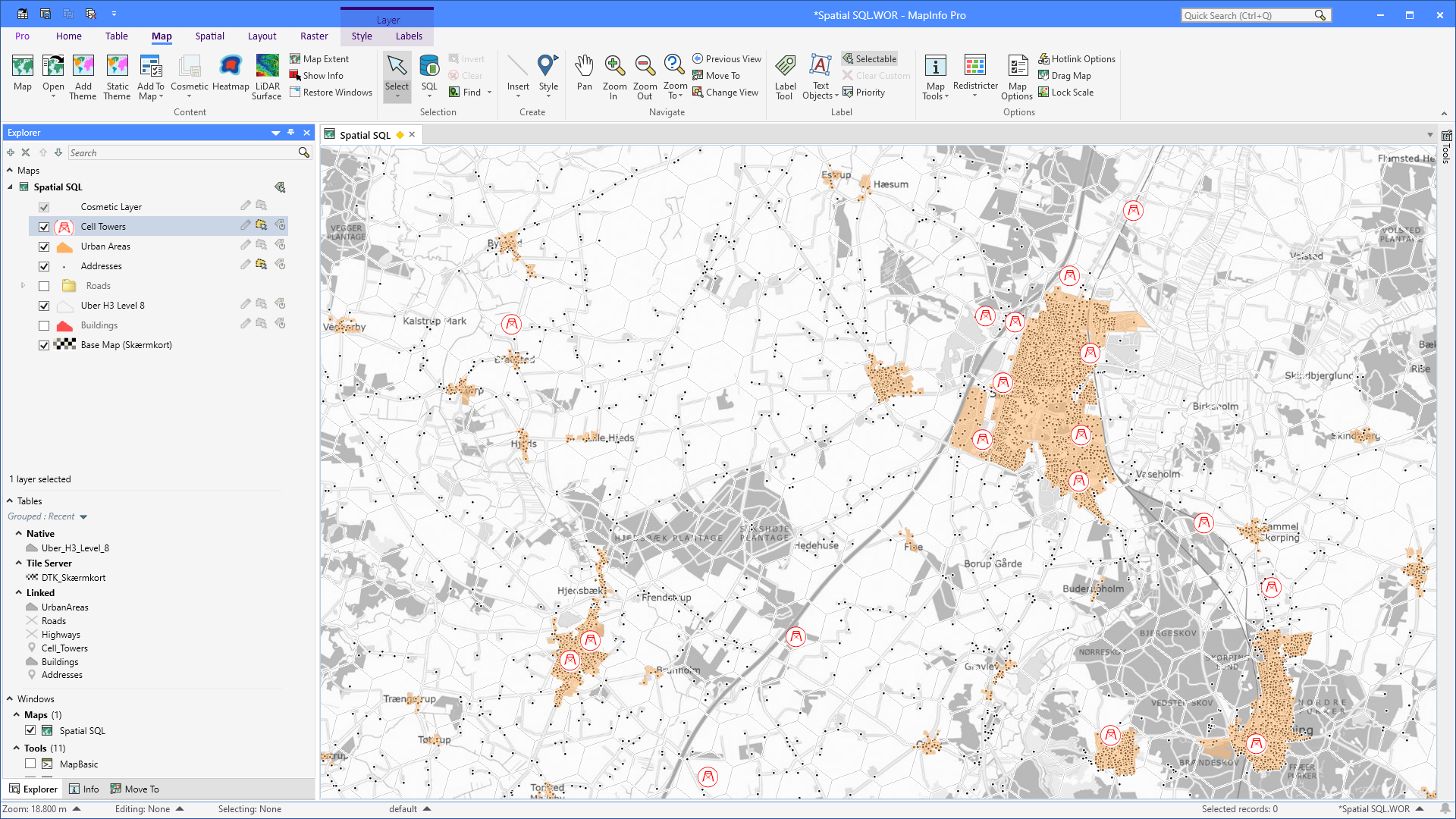Screen dimensions: 1456x819
Task: Open the SQL query tool
Action: tap(429, 66)
